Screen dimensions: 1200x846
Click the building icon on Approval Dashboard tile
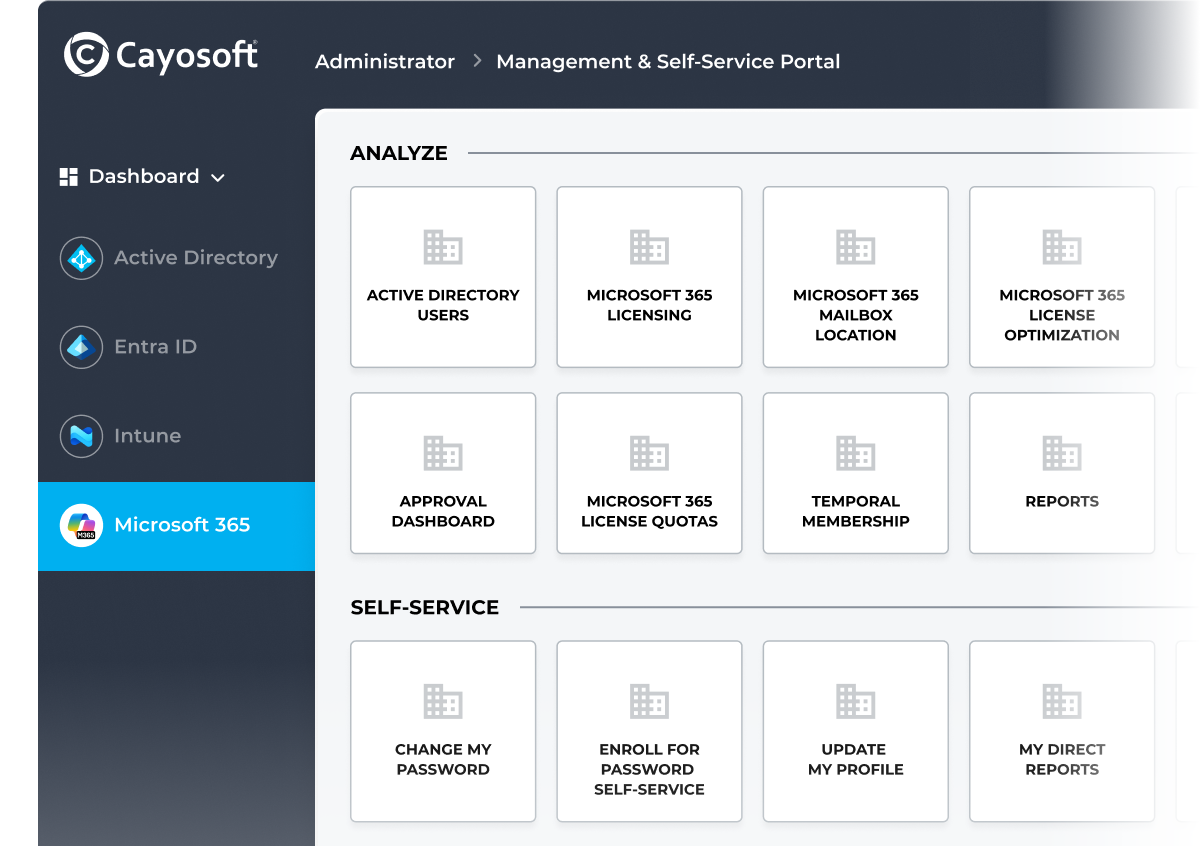tap(443, 453)
